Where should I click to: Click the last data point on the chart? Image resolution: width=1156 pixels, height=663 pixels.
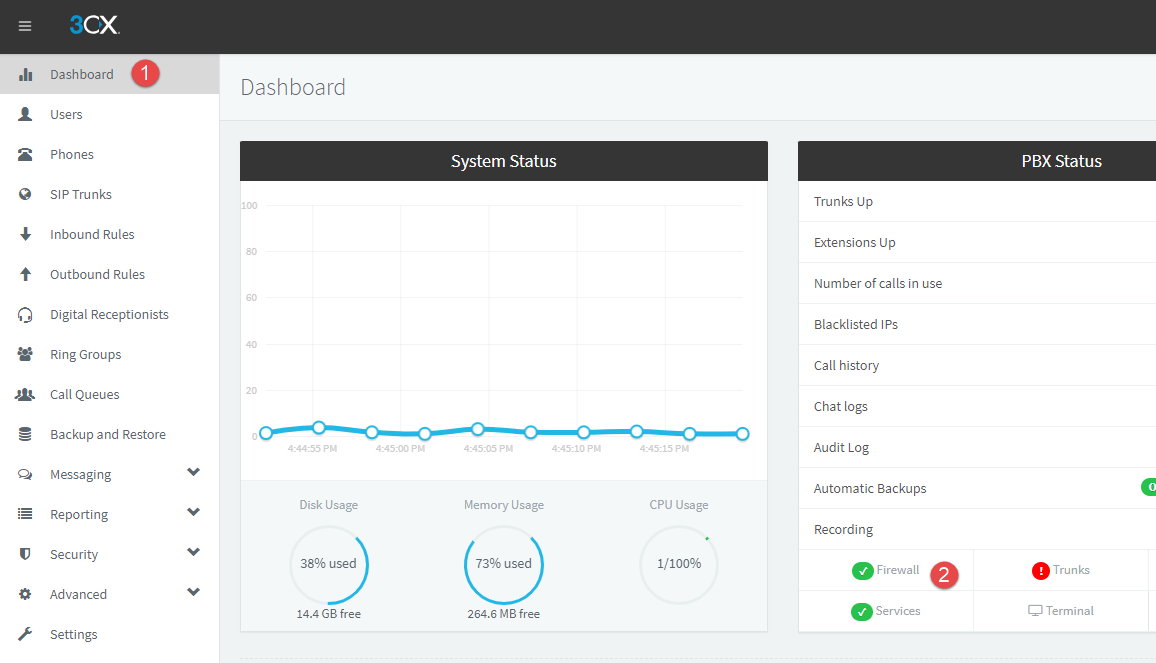pyautogui.click(x=742, y=434)
